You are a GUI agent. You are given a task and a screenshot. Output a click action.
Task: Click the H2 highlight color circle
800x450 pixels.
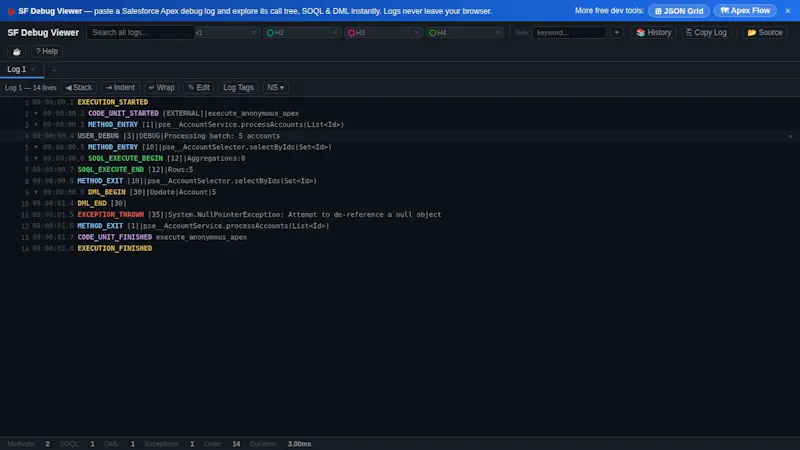(x=270, y=33)
